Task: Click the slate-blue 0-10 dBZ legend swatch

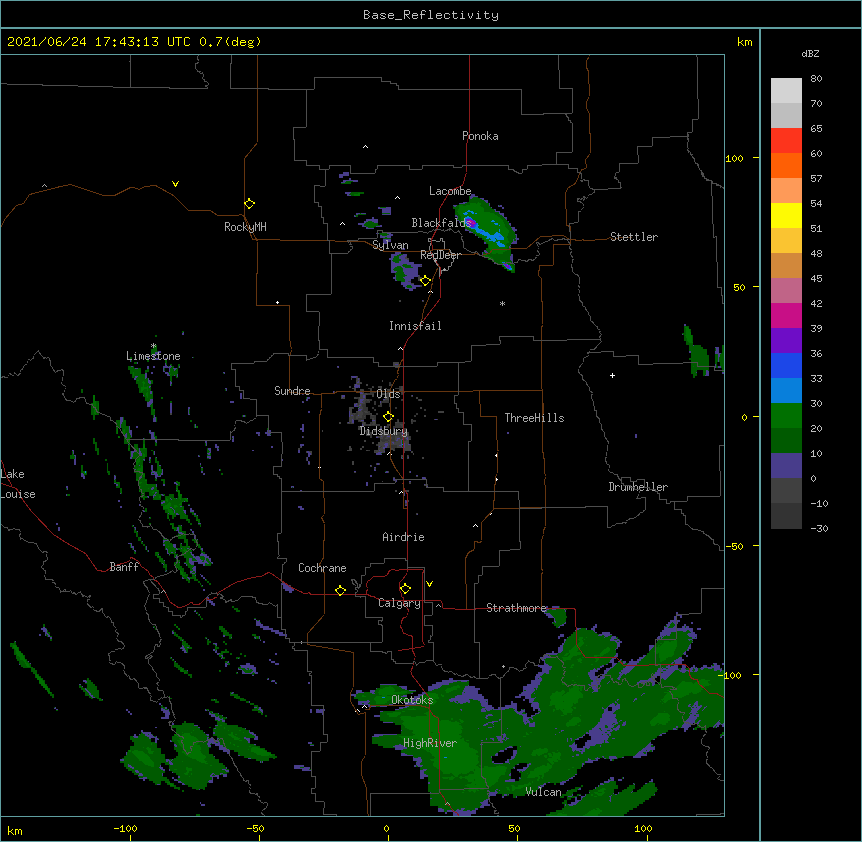Action: pos(786,466)
